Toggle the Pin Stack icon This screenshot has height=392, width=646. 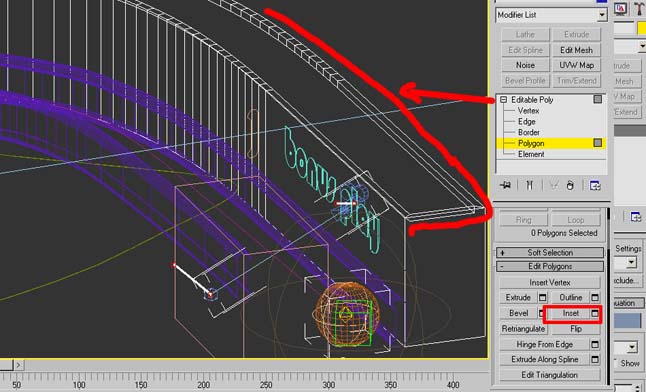505,185
